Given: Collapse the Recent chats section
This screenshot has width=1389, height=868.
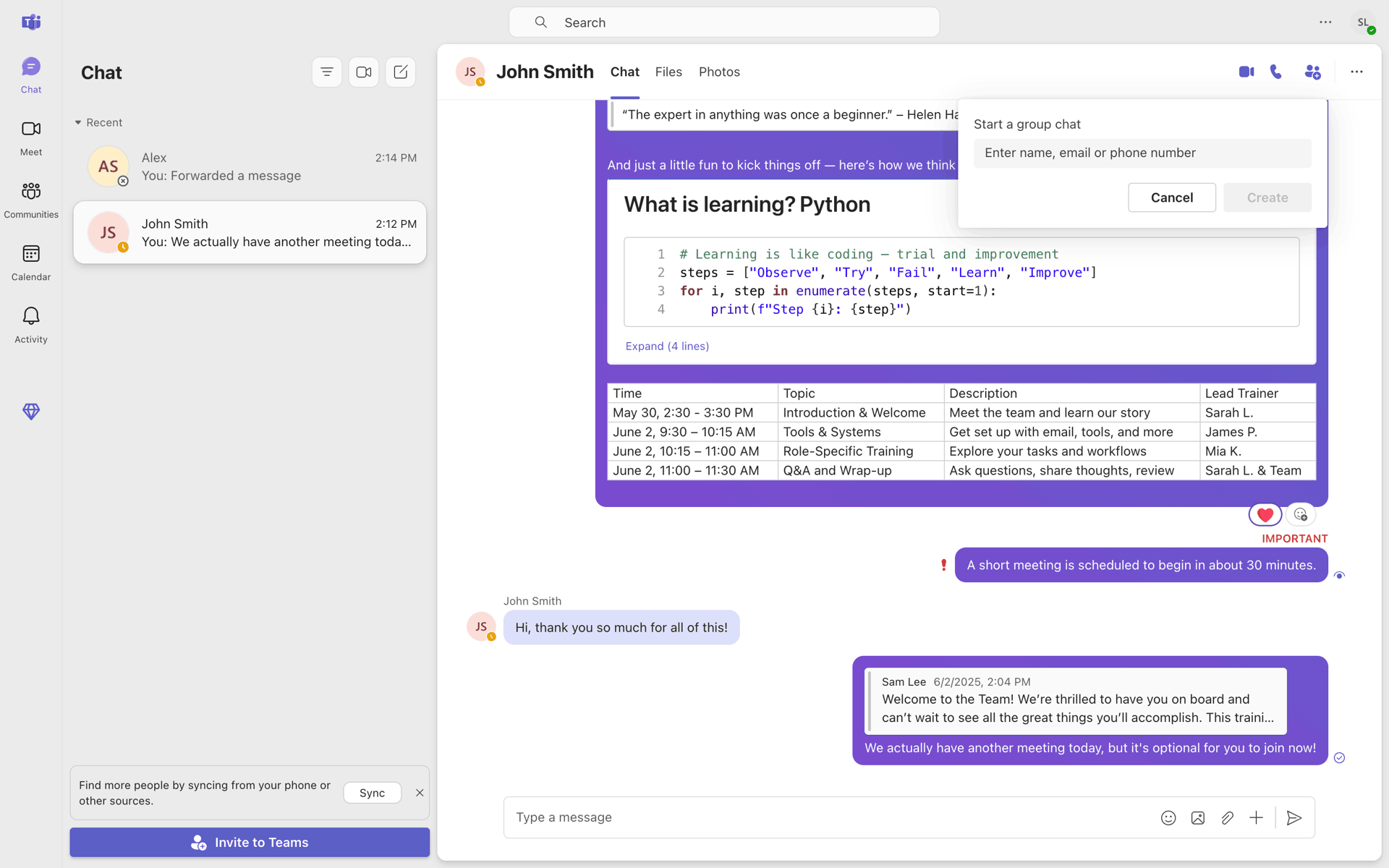Looking at the screenshot, I should click(98, 122).
